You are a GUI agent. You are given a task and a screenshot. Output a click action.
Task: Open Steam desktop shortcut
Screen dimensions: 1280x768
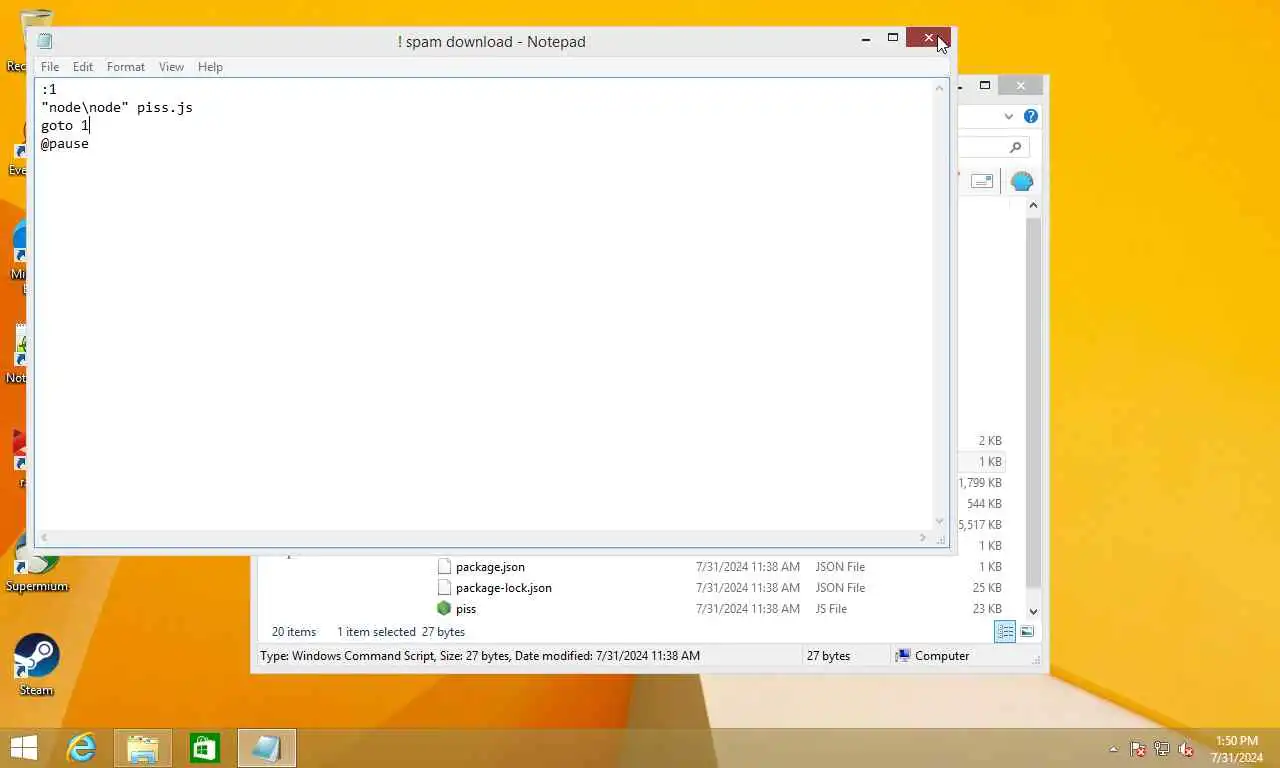(36, 664)
